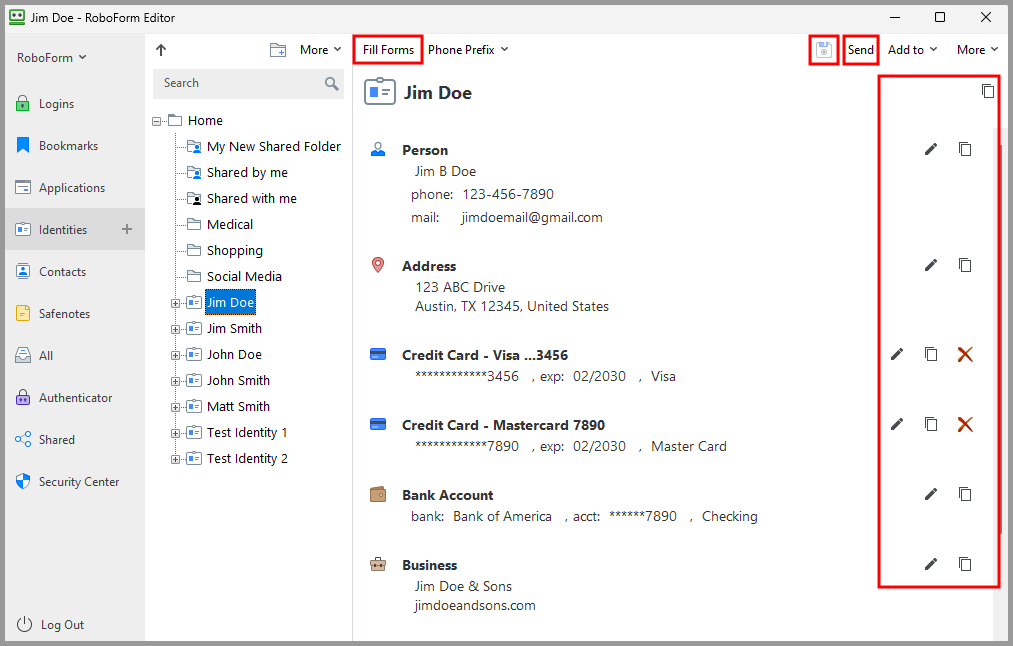This screenshot has width=1013, height=646.
Task: Copy the Bank Account section
Action: 965,494
